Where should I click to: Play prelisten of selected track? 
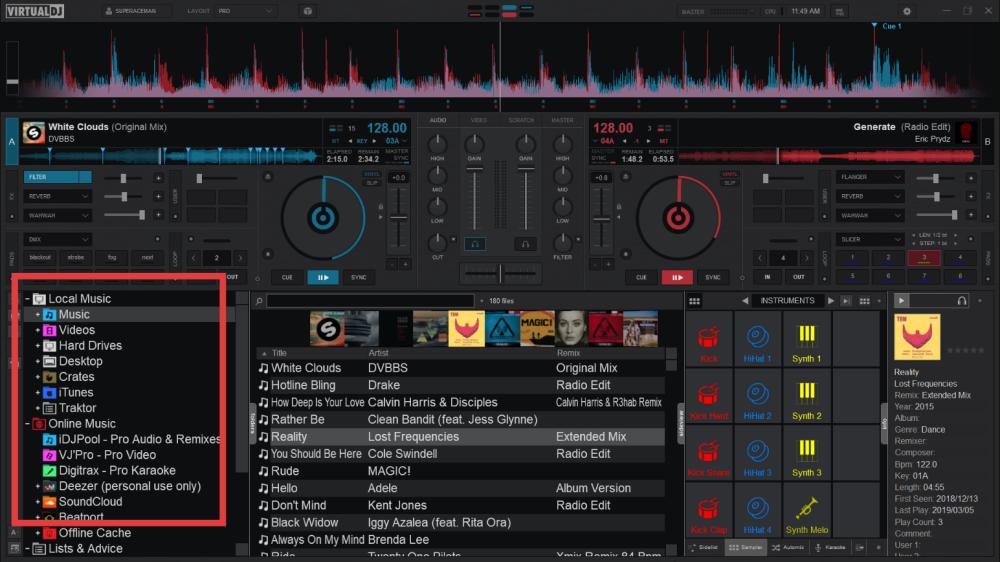[x=901, y=300]
